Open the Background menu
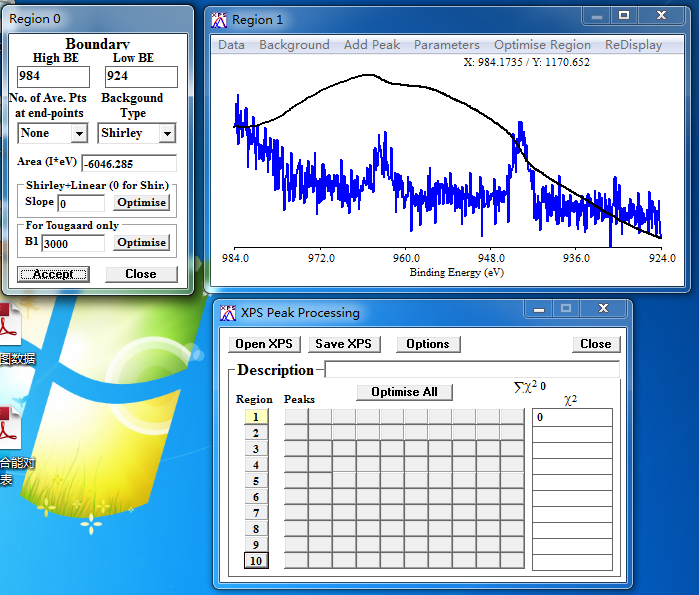The height and width of the screenshot is (595, 699). pos(294,45)
